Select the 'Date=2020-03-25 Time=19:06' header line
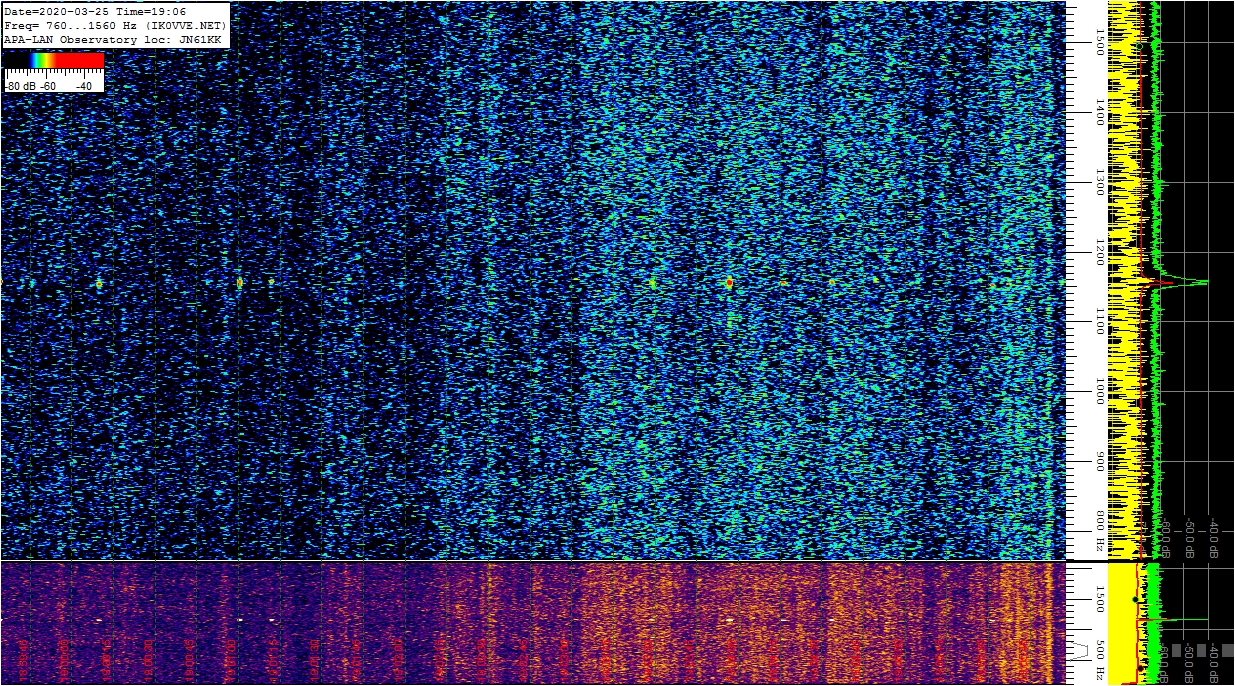This screenshot has height=686, width=1235. [x=95, y=11]
